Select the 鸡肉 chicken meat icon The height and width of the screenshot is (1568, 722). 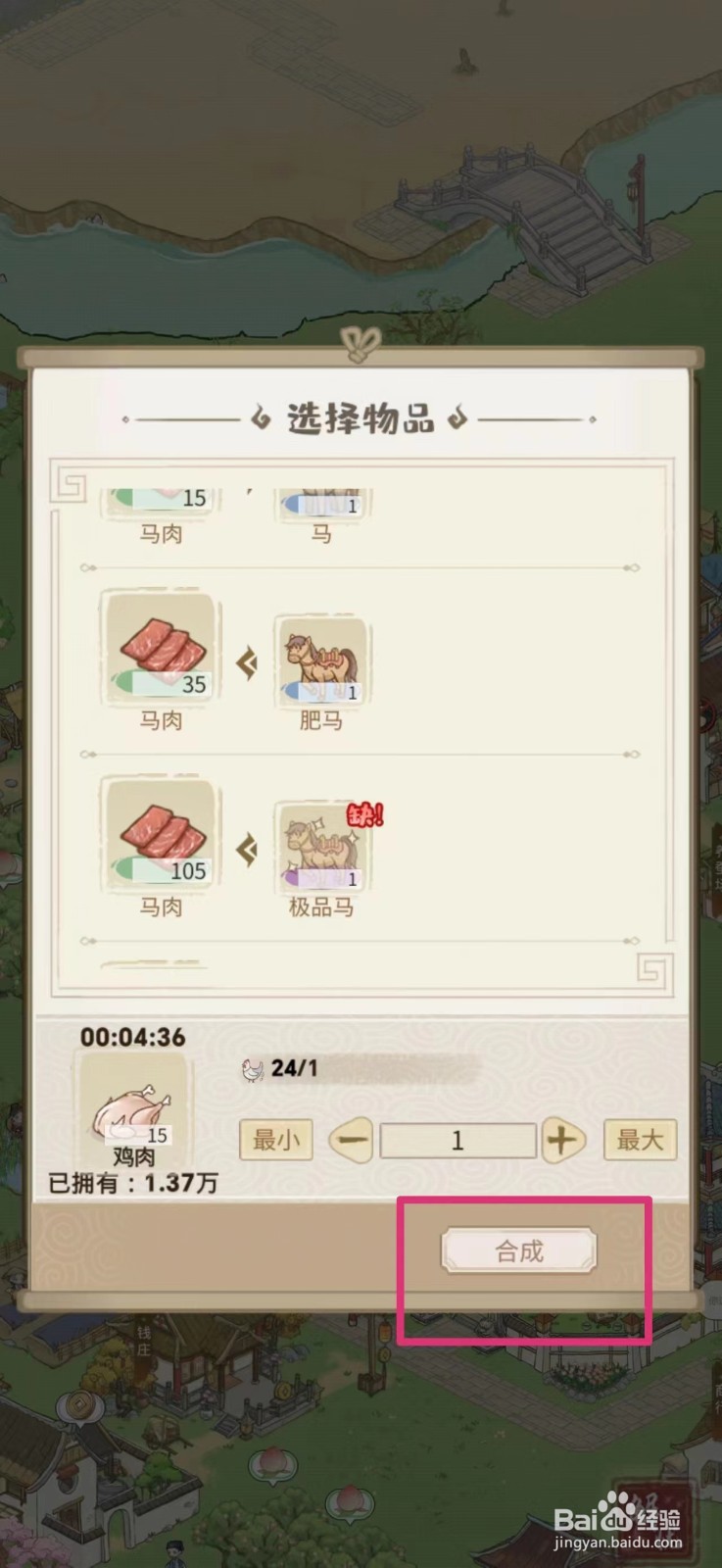click(x=133, y=1102)
